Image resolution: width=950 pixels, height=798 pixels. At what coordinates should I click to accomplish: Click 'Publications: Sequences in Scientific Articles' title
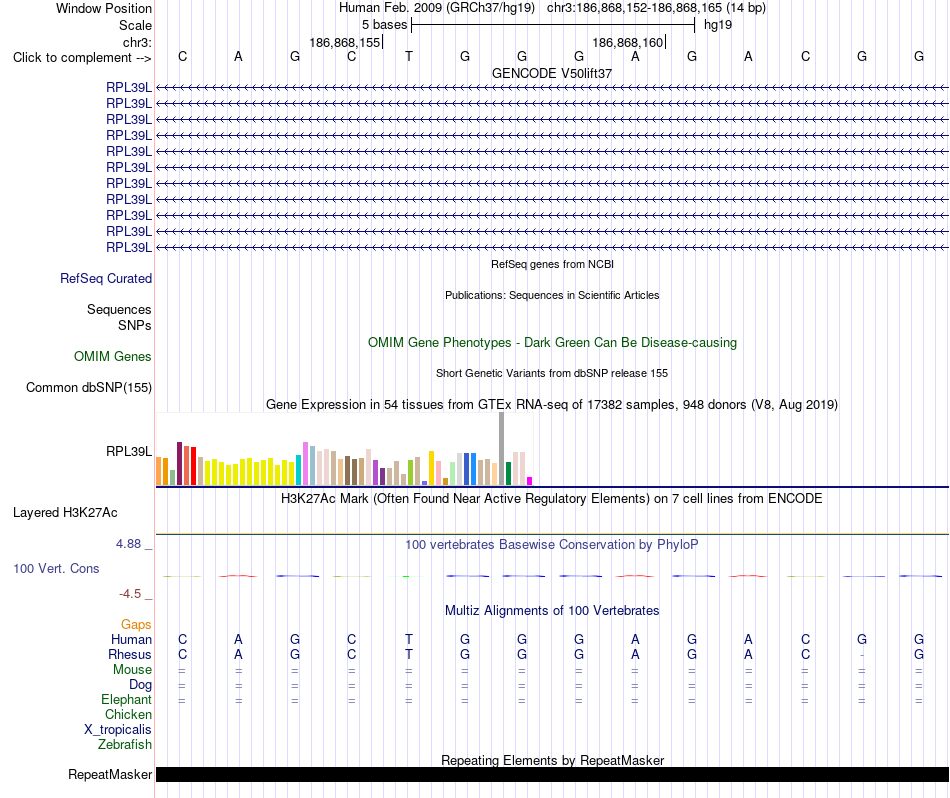(552, 295)
